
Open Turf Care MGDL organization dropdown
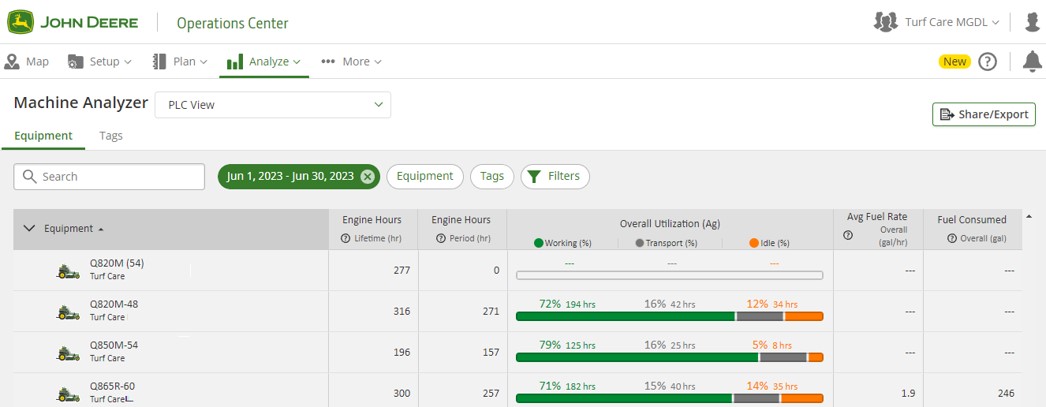pyautogui.click(x=952, y=22)
